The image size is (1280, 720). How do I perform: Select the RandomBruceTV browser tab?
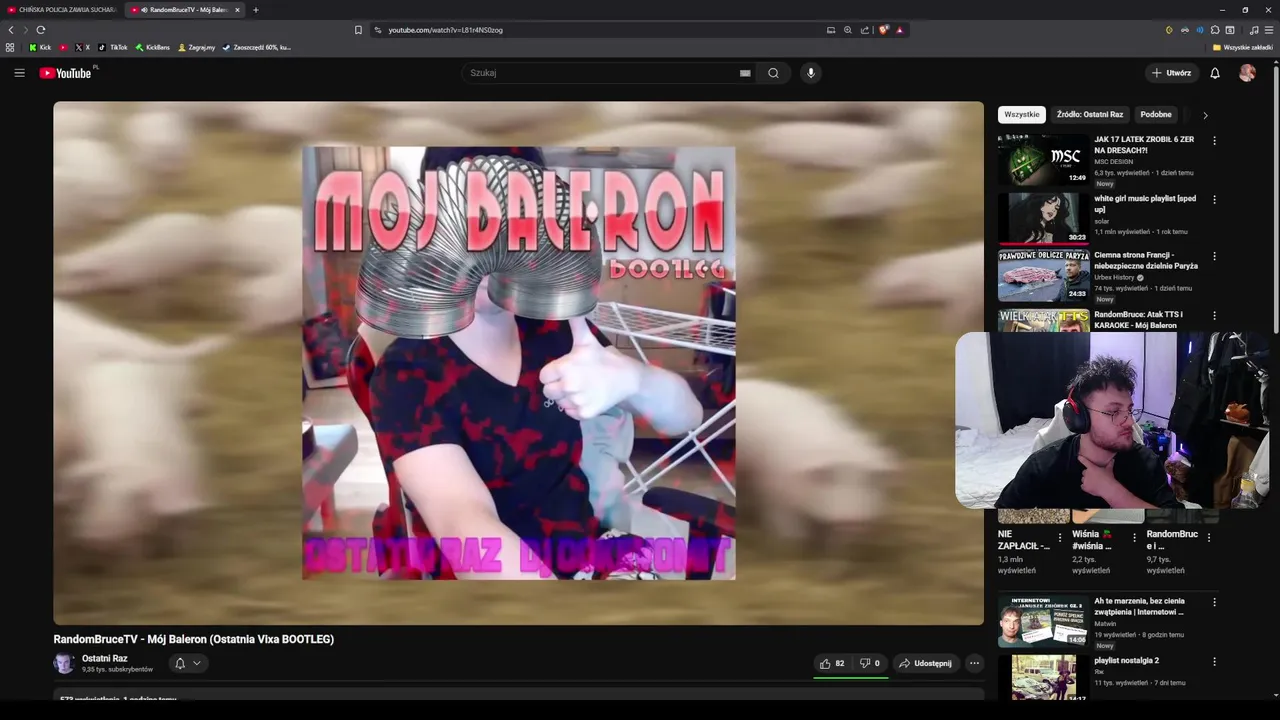pyautogui.click(x=183, y=10)
